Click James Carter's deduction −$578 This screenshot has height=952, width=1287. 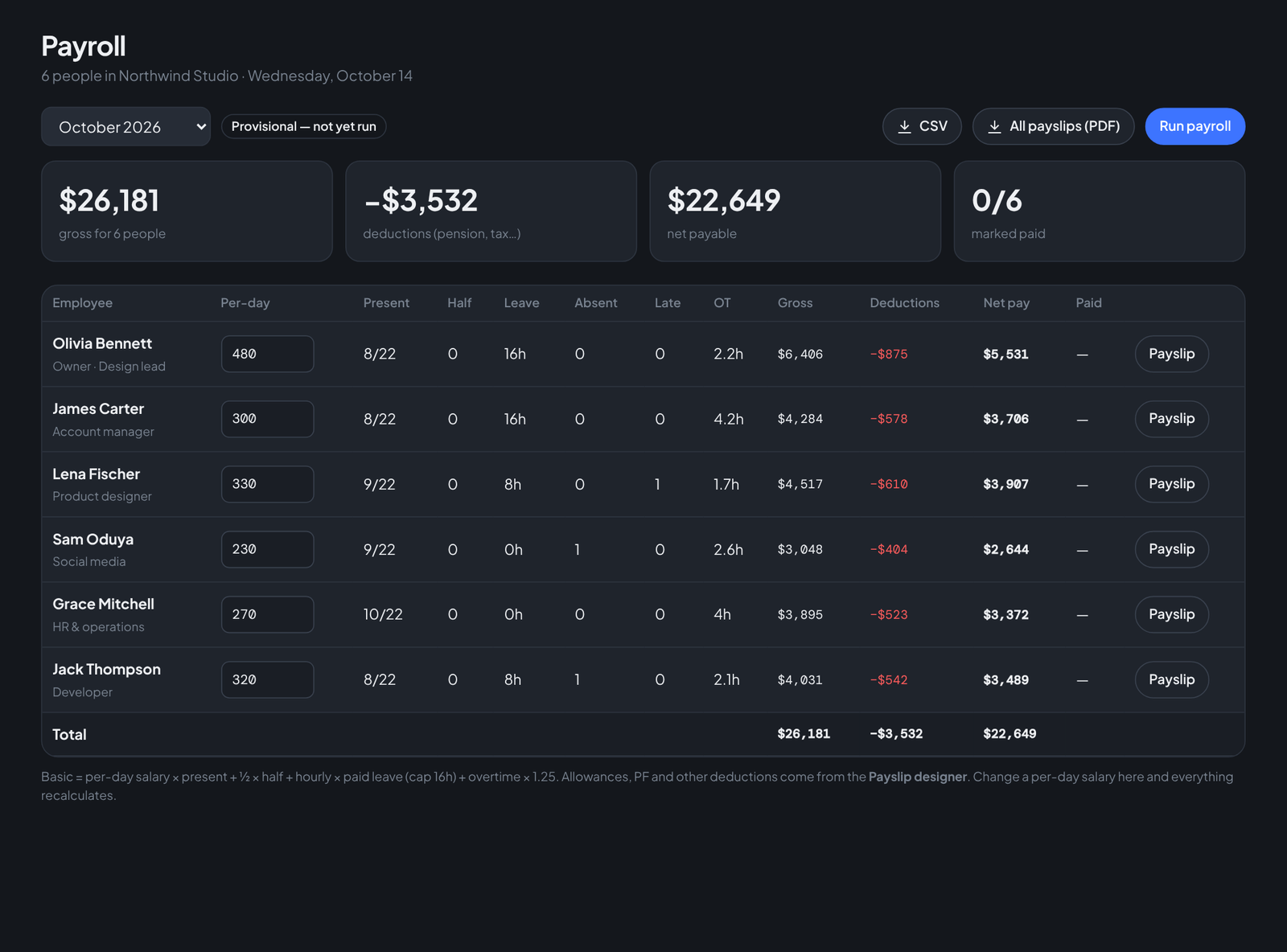click(x=888, y=419)
